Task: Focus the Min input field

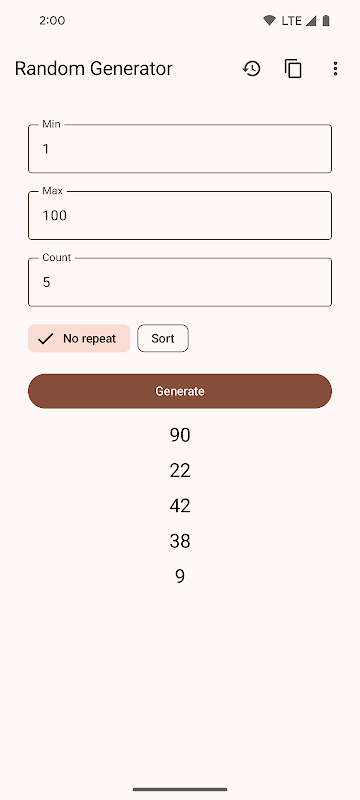Action: [x=180, y=148]
